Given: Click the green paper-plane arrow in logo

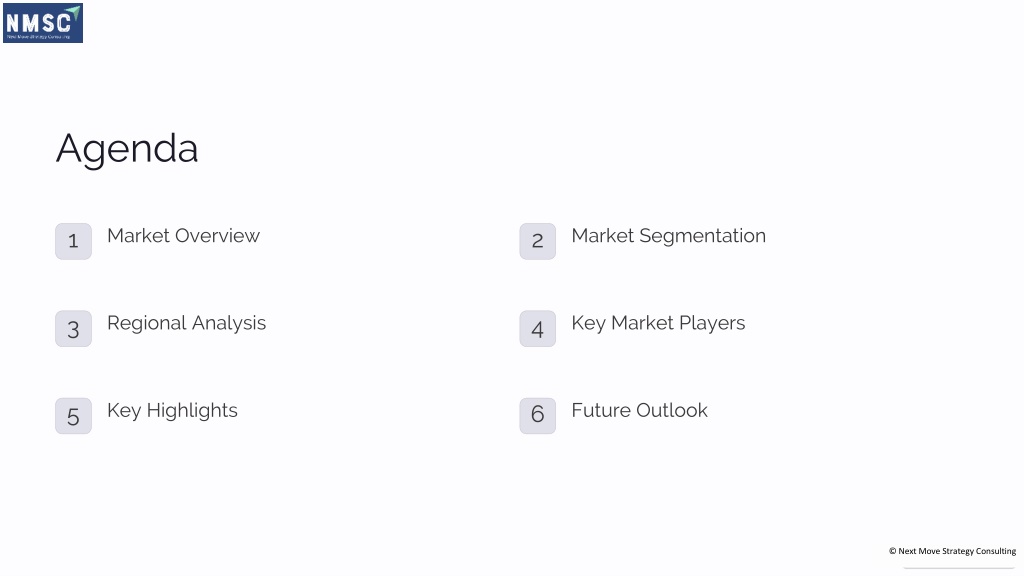Looking at the screenshot, I should pyautogui.click(x=74, y=12).
